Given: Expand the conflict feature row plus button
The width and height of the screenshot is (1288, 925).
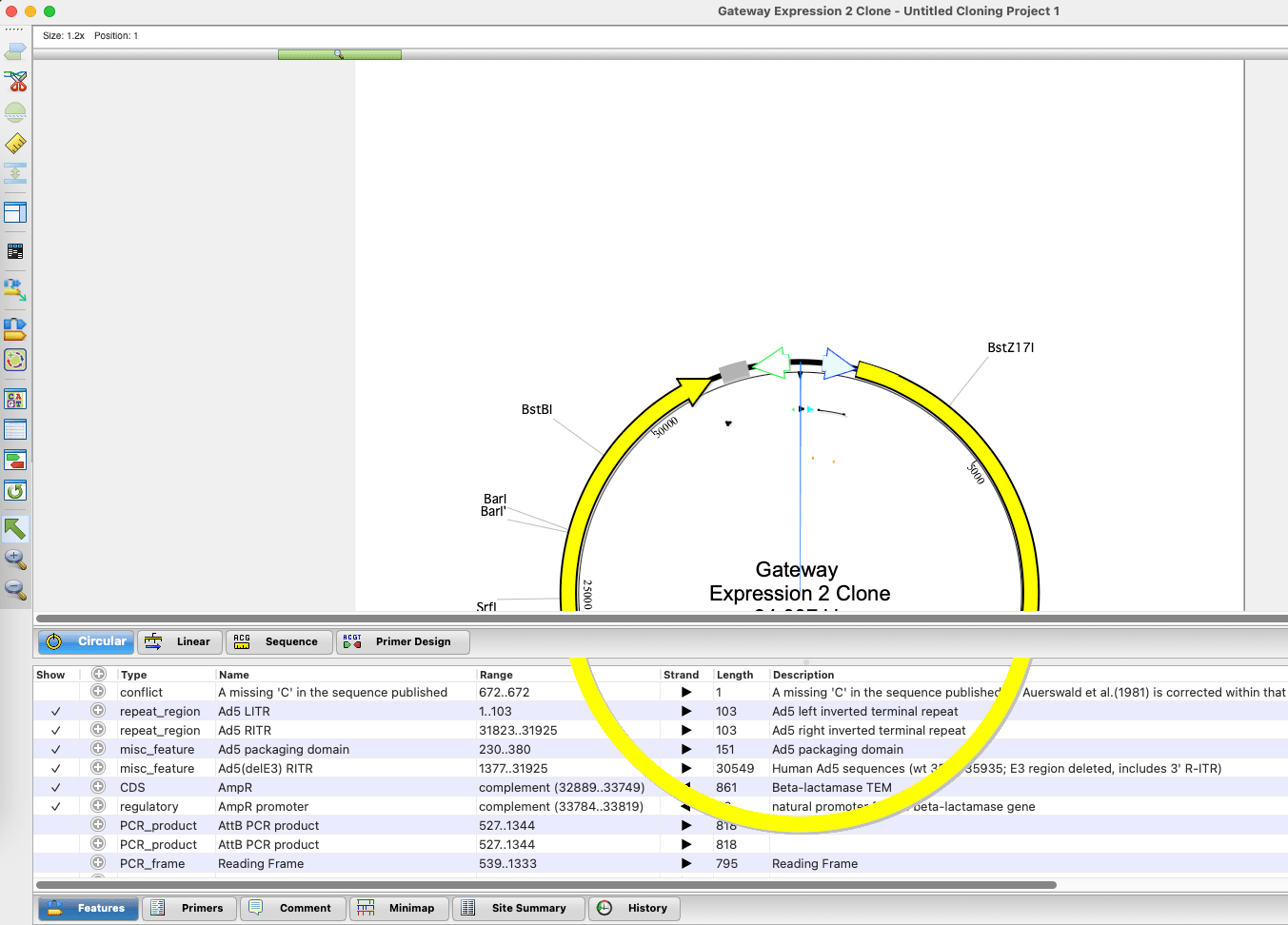Looking at the screenshot, I should pyautogui.click(x=98, y=692).
